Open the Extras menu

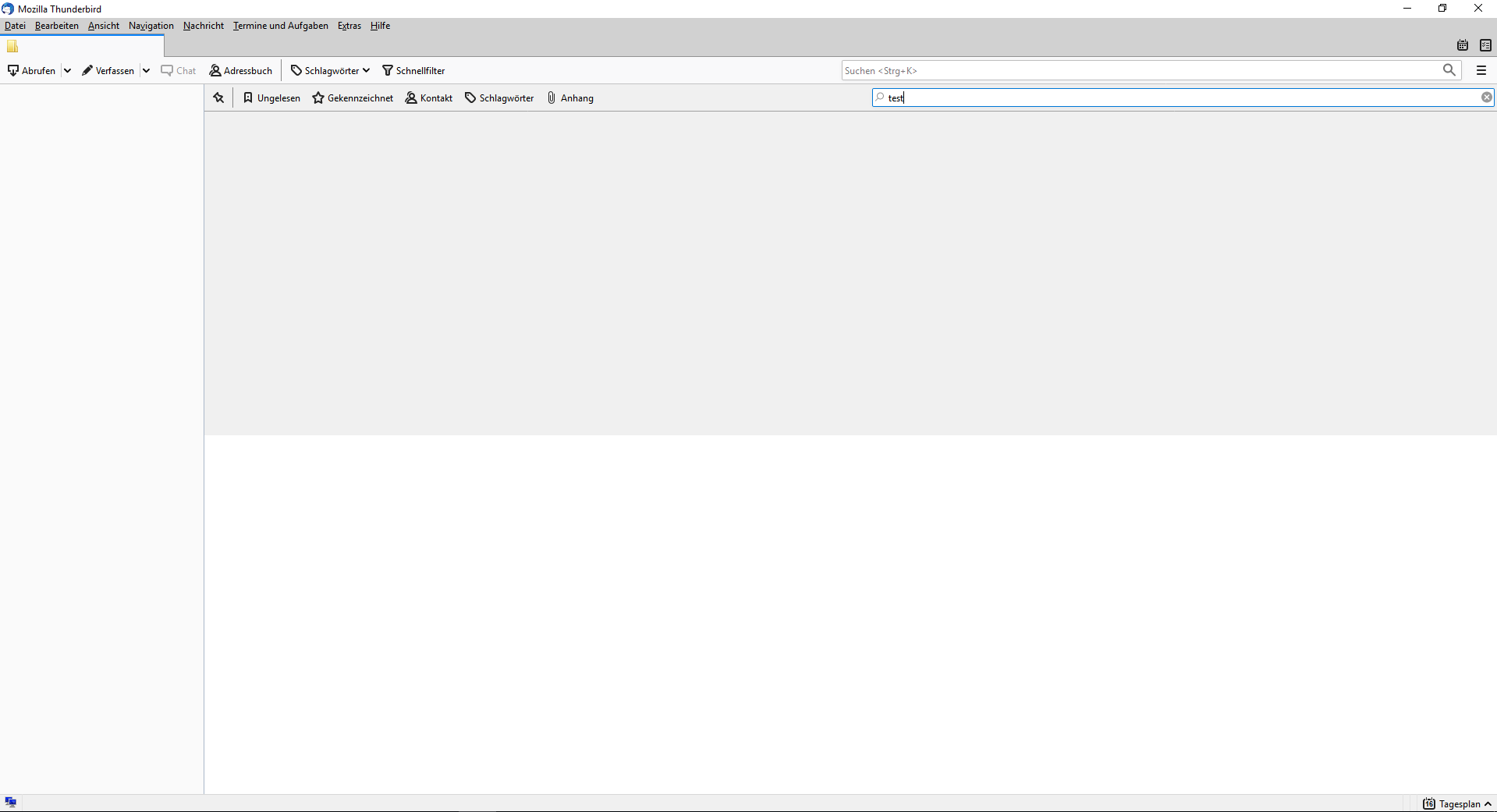349,26
